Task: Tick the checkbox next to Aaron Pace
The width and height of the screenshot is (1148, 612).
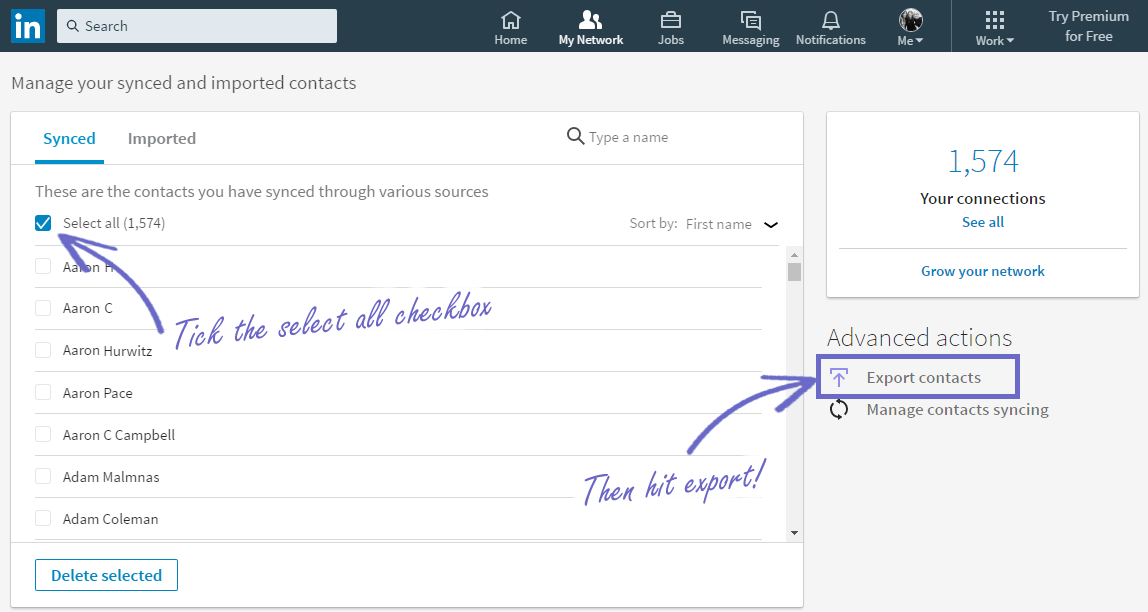Action: coord(42,391)
